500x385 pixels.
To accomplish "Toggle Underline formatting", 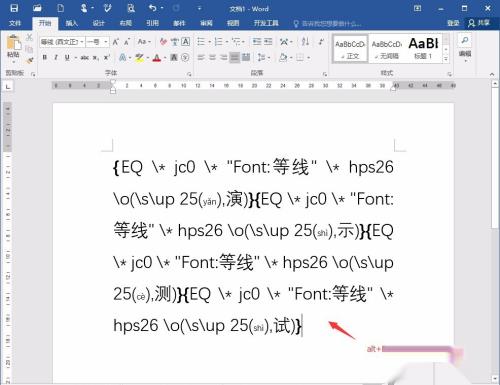I will pos(67,58).
